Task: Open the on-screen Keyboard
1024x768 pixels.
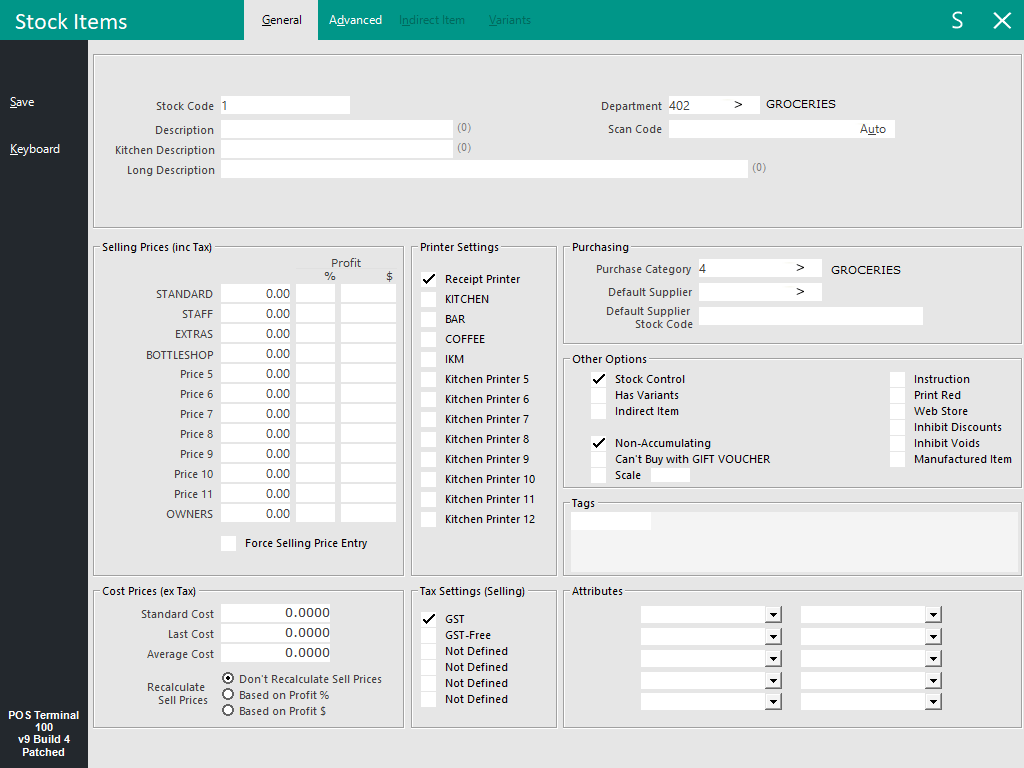Action: tap(35, 149)
